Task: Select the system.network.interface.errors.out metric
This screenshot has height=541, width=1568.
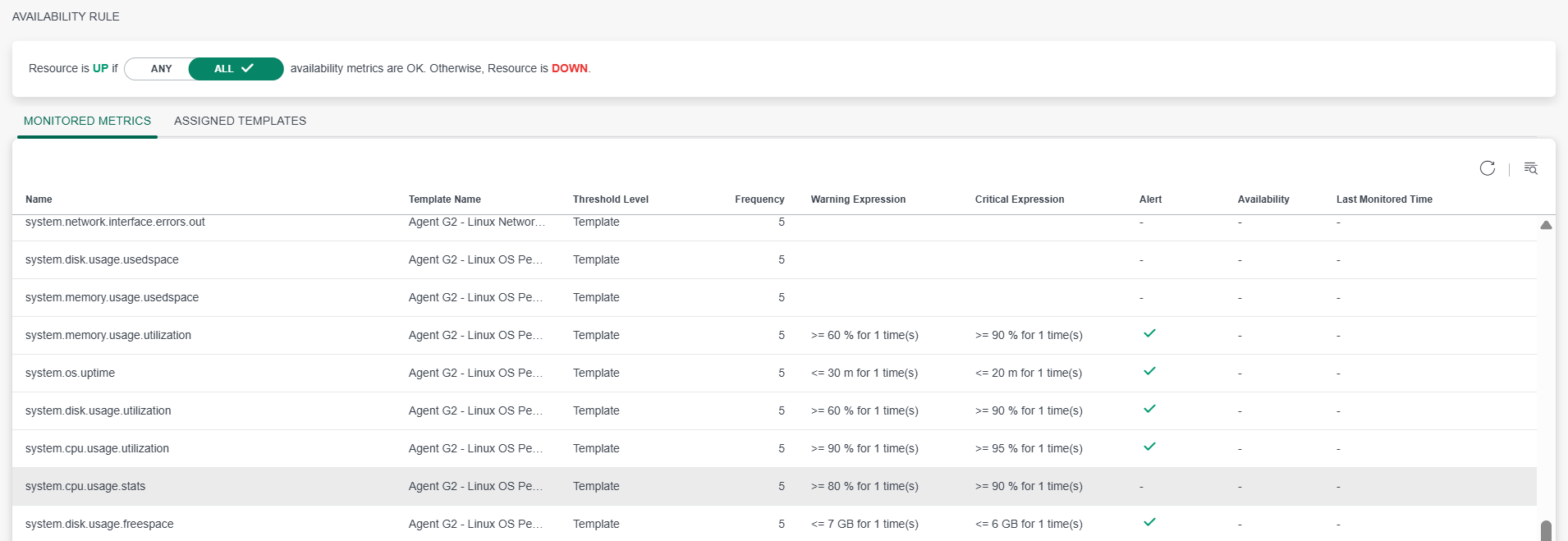Action: [x=115, y=222]
